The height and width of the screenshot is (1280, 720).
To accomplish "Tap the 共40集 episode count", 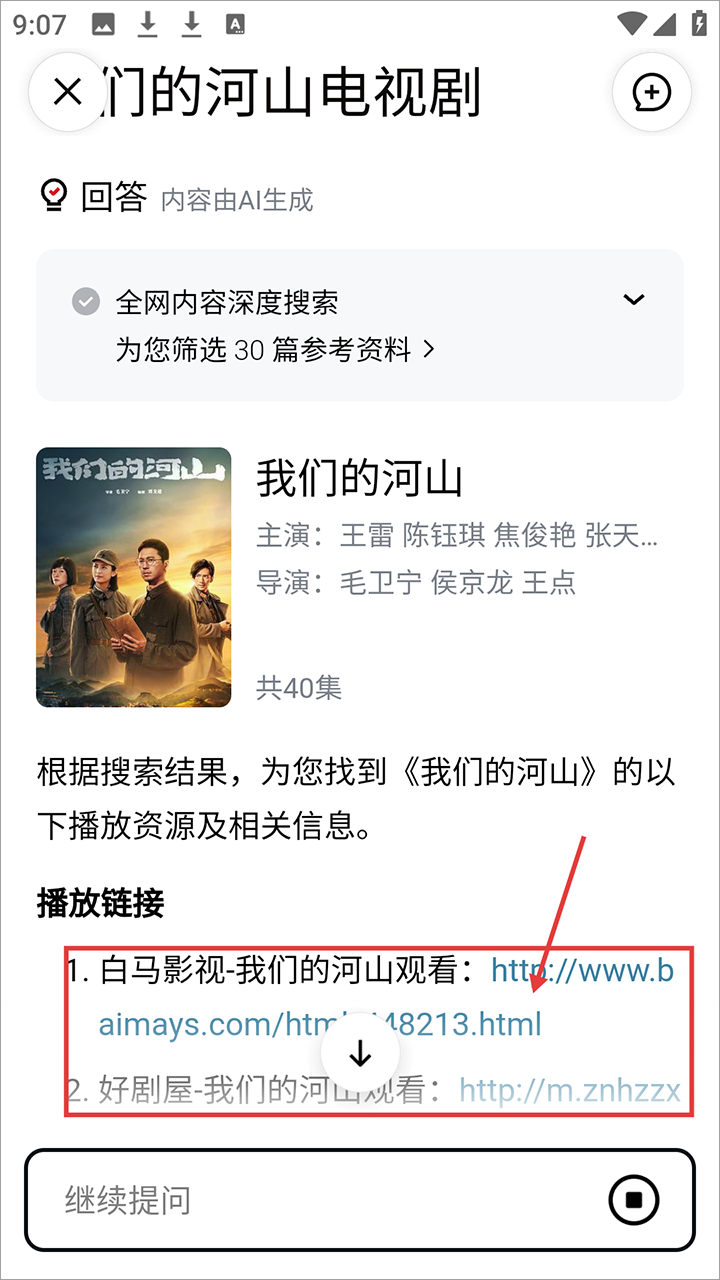I will tap(300, 688).
